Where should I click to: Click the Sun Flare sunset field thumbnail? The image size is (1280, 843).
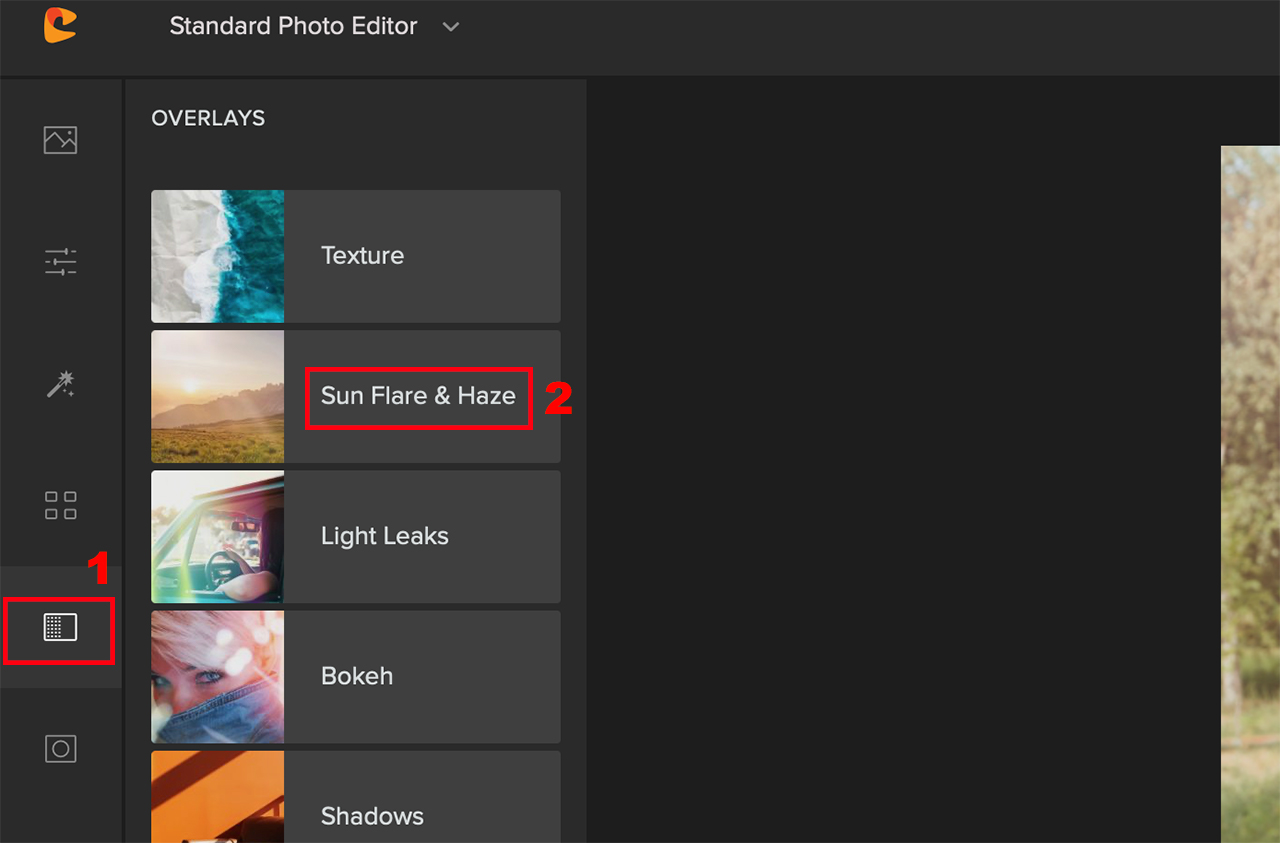(218, 396)
